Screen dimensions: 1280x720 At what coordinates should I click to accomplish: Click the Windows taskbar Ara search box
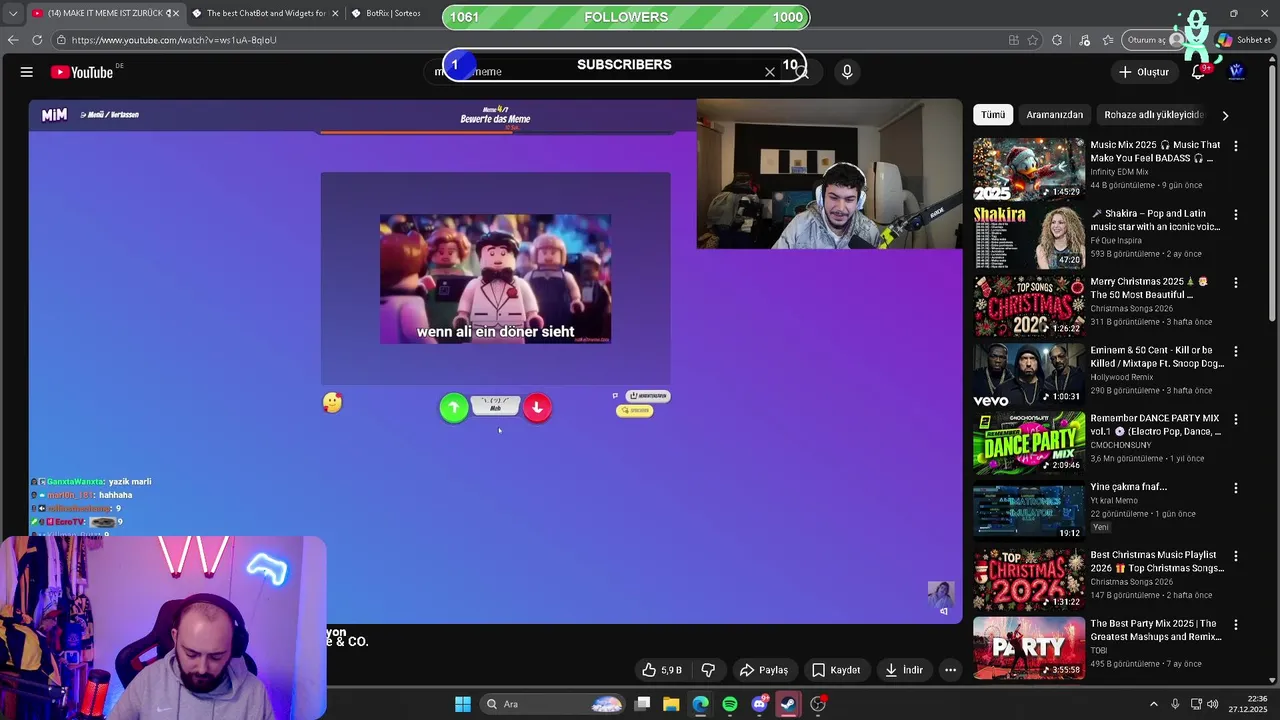[x=552, y=704]
